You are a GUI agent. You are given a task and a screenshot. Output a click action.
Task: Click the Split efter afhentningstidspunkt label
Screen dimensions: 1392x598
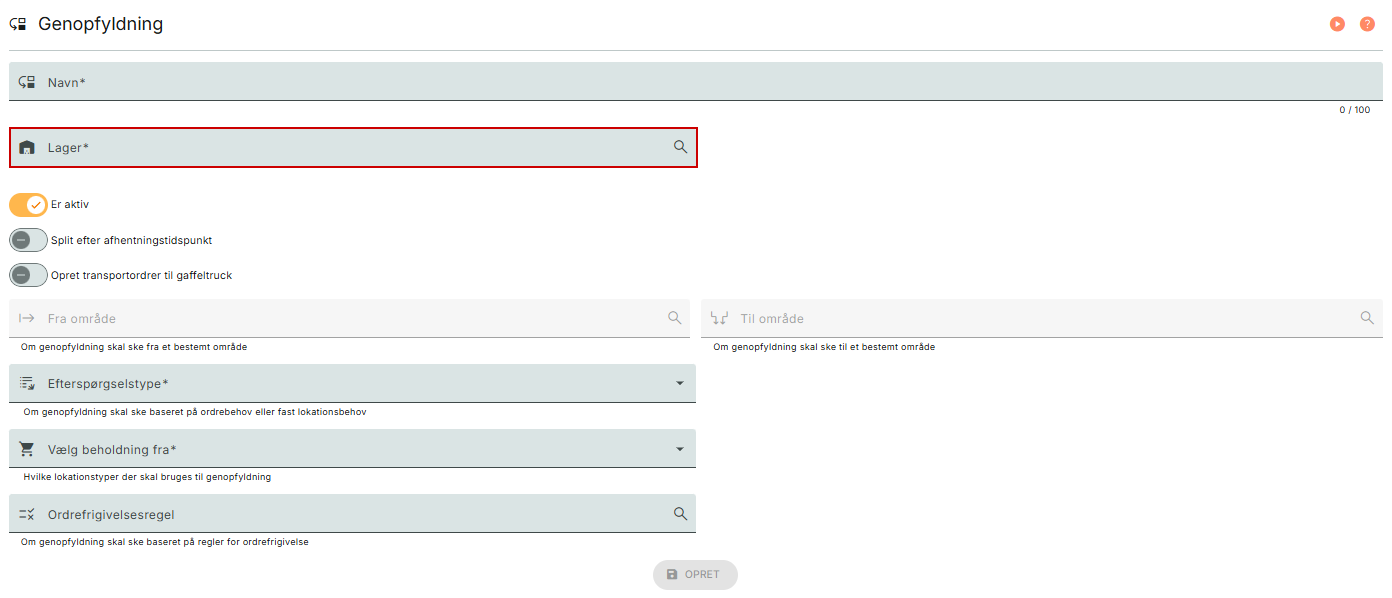tap(131, 240)
